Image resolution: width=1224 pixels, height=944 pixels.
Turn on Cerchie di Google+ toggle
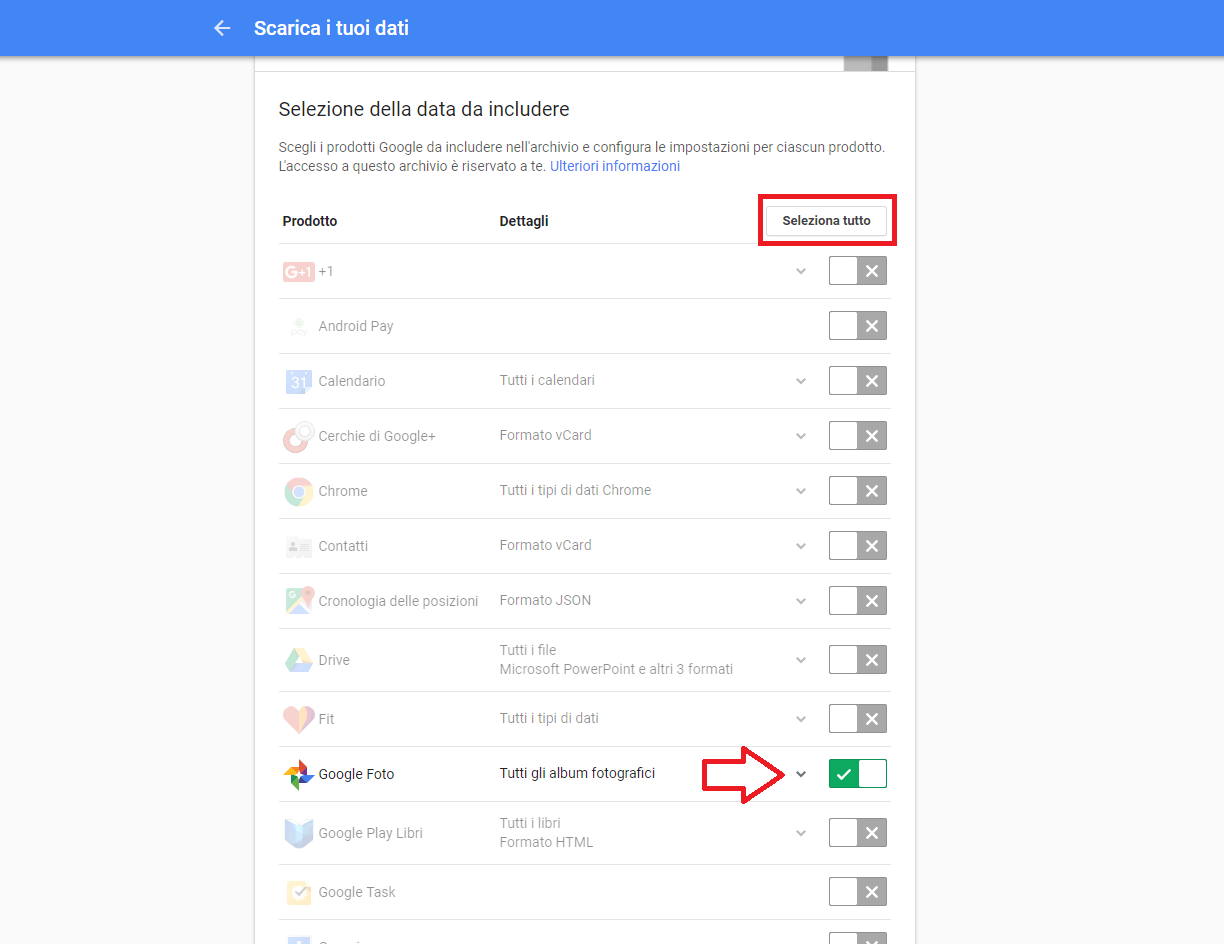[x=858, y=436]
